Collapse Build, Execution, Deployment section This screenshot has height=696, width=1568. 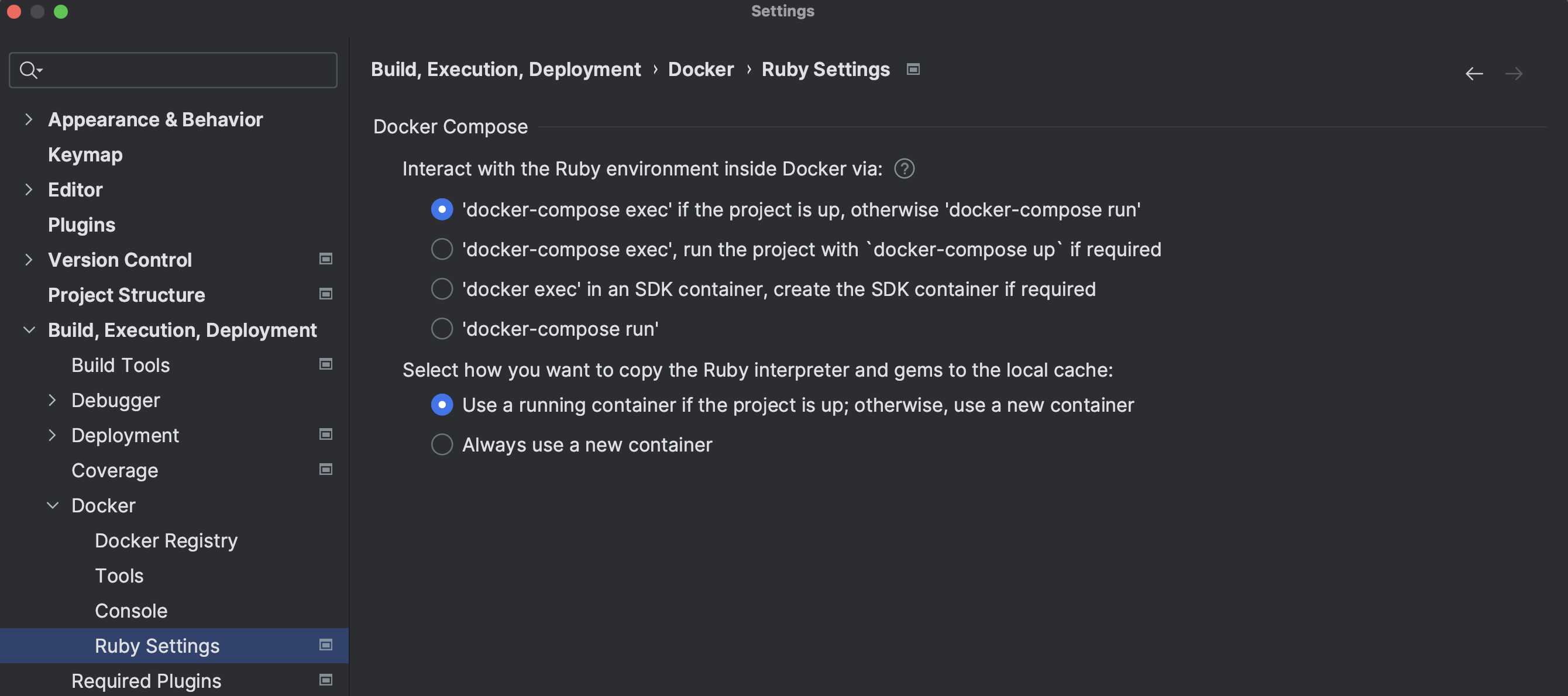point(29,330)
